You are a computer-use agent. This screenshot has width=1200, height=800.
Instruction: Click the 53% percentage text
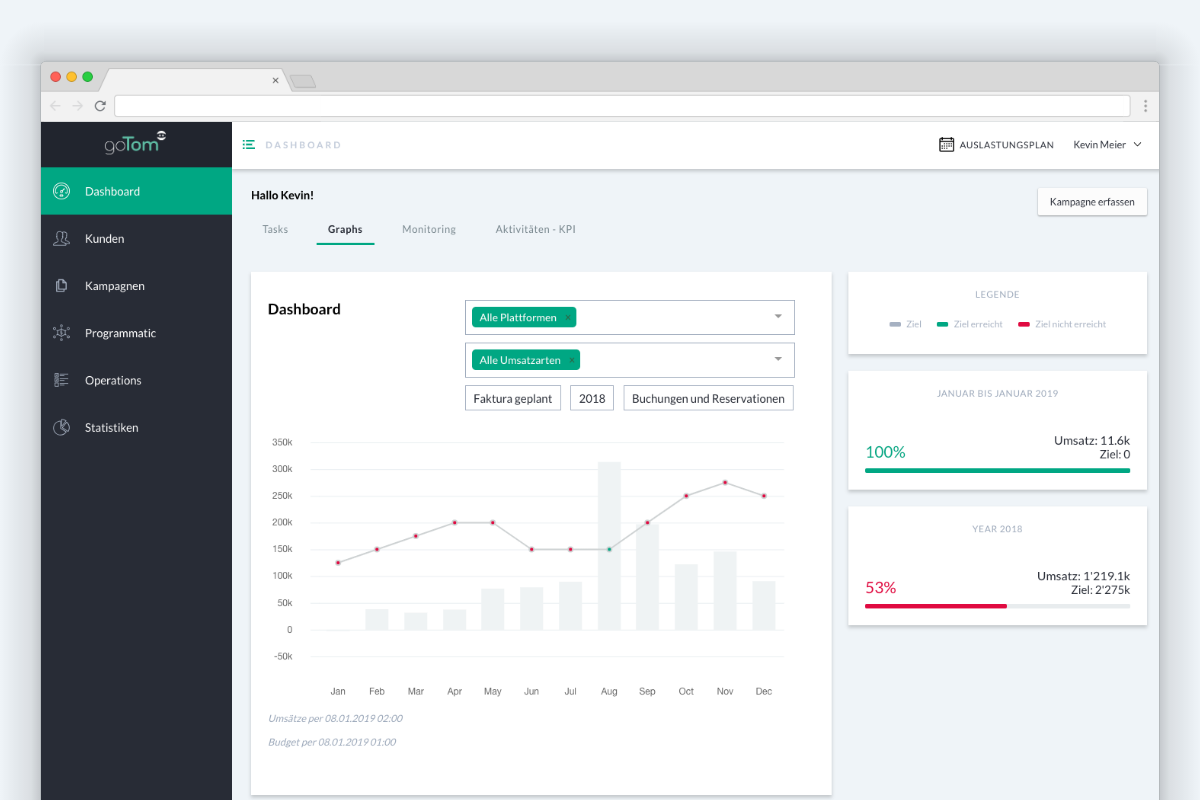[880, 588]
